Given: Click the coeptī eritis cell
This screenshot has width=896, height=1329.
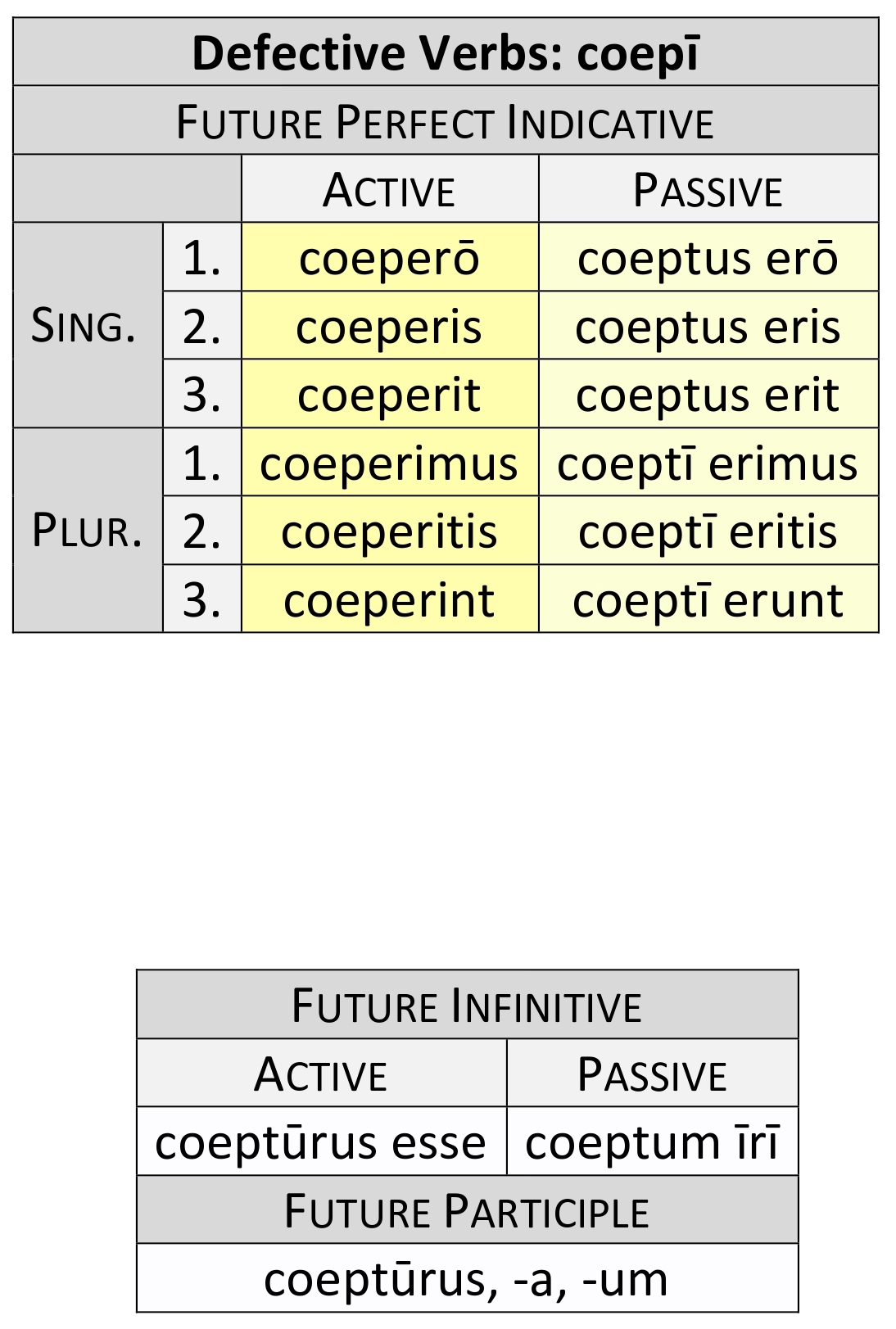Looking at the screenshot, I should 708,531.
